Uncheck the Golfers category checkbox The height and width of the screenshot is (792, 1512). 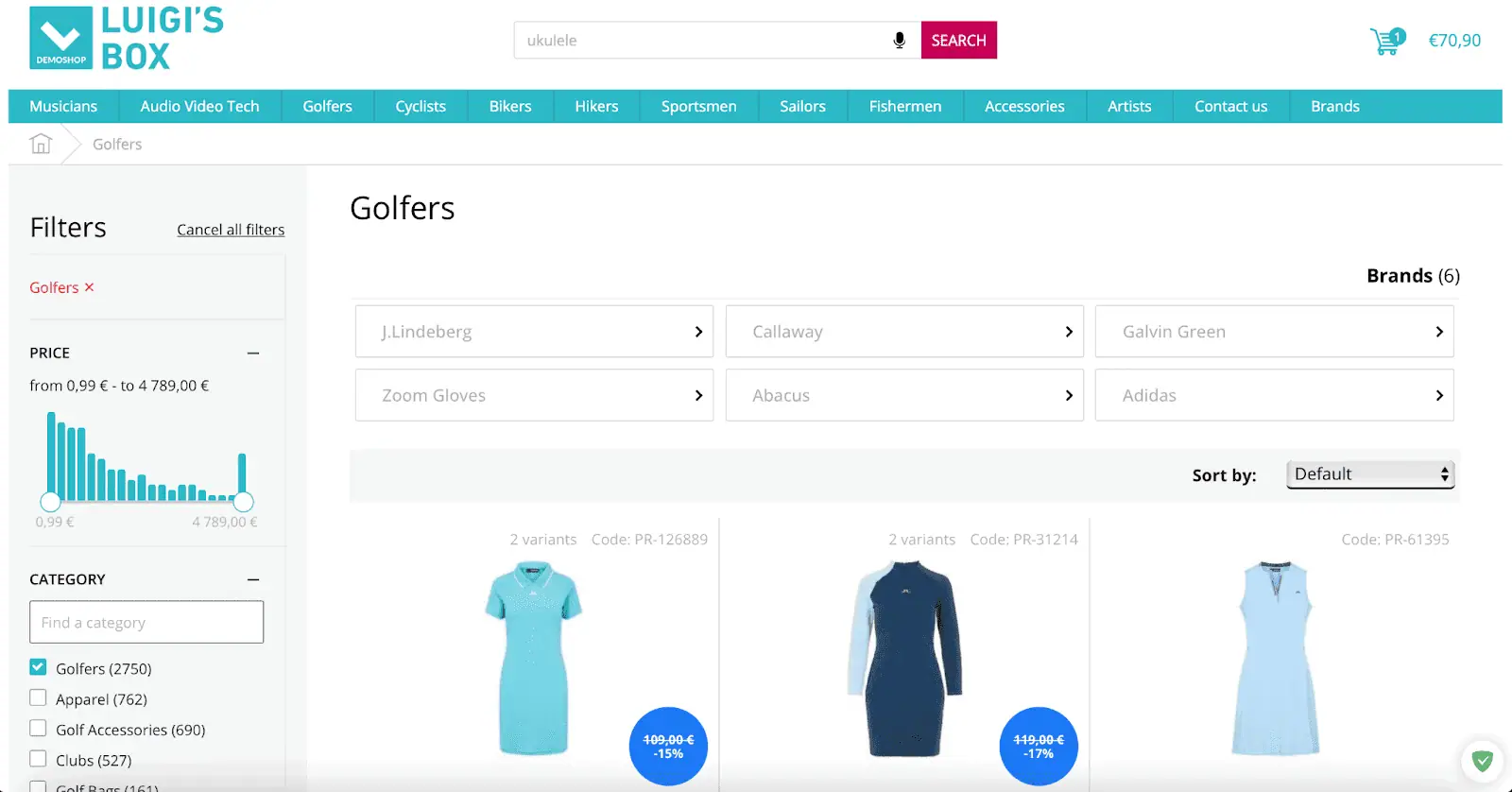coord(38,667)
